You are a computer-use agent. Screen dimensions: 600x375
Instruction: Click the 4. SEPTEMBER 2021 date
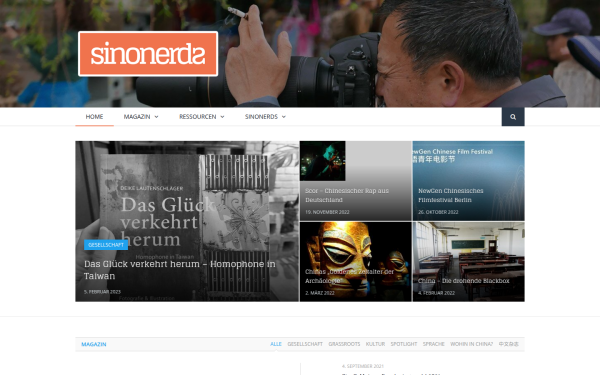coord(363,366)
